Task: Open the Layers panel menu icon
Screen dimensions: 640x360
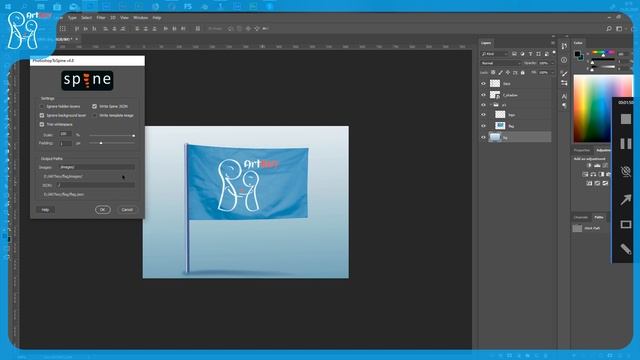Action: [553, 43]
